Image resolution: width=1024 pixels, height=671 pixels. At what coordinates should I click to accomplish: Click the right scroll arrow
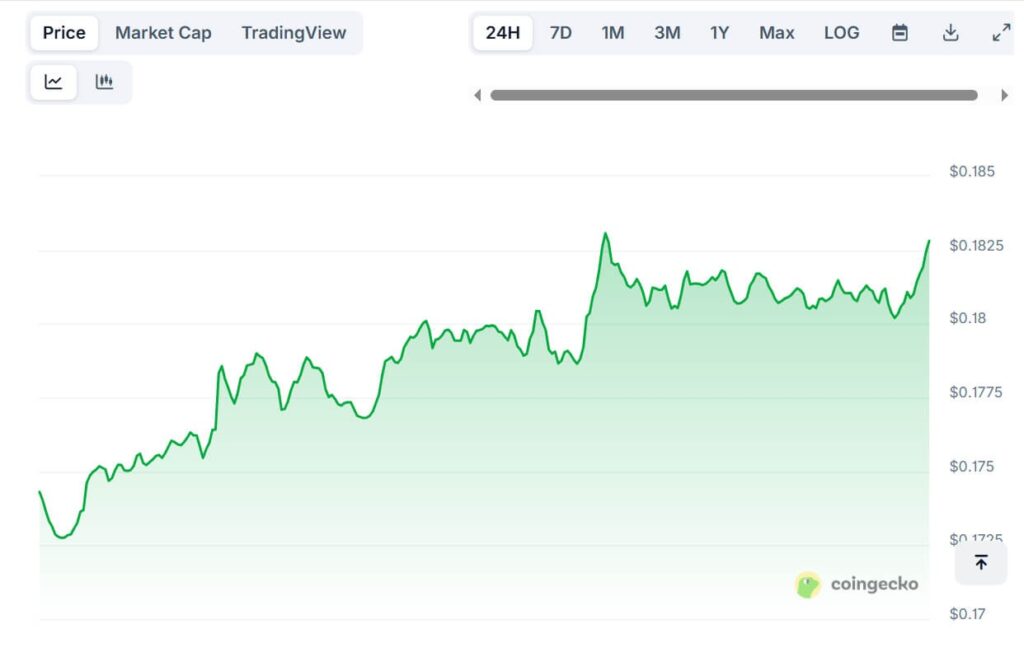[1004, 96]
